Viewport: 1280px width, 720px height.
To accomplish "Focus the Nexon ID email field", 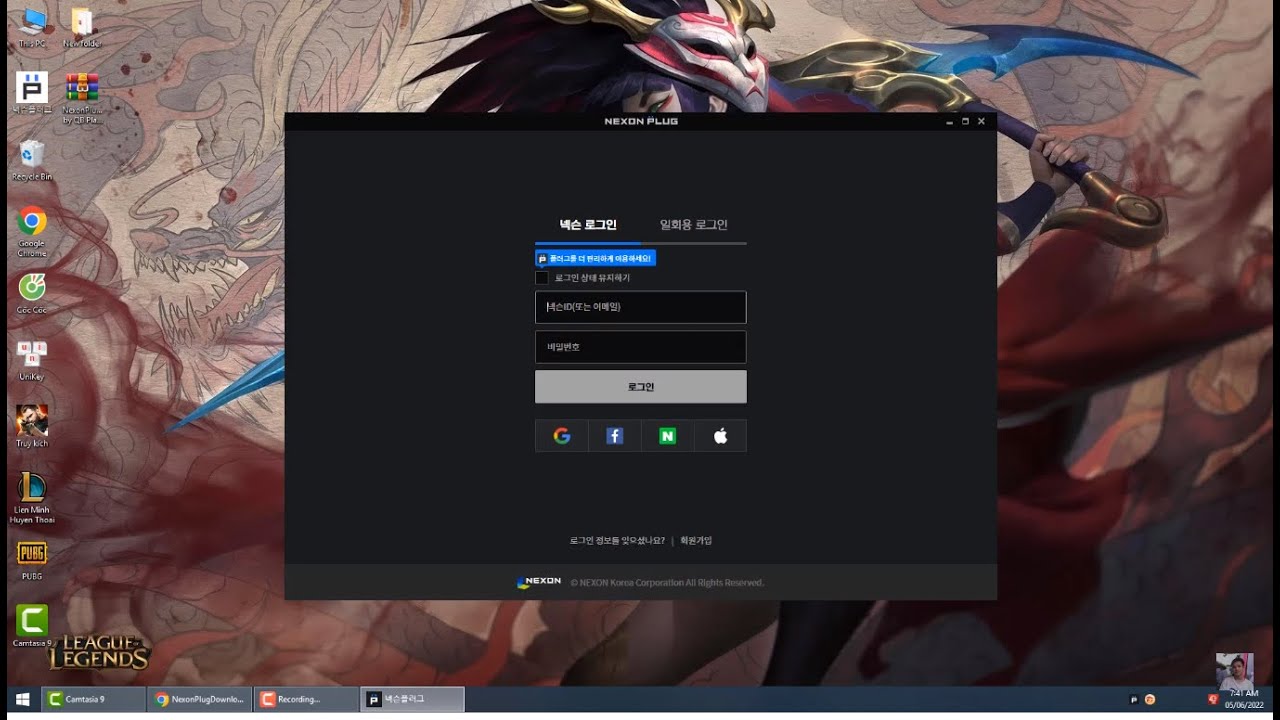I will click(641, 307).
